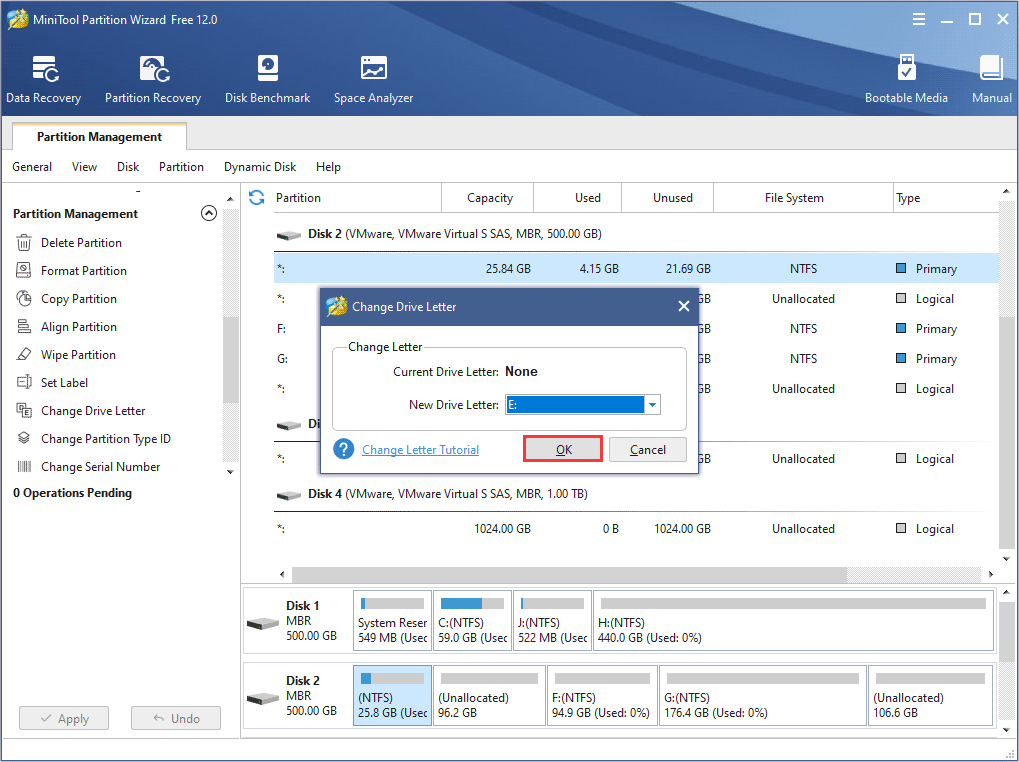Image resolution: width=1019 pixels, height=762 pixels.
Task: Open the New Drive Letter dropdown arrow
Action: coord(652,405)
